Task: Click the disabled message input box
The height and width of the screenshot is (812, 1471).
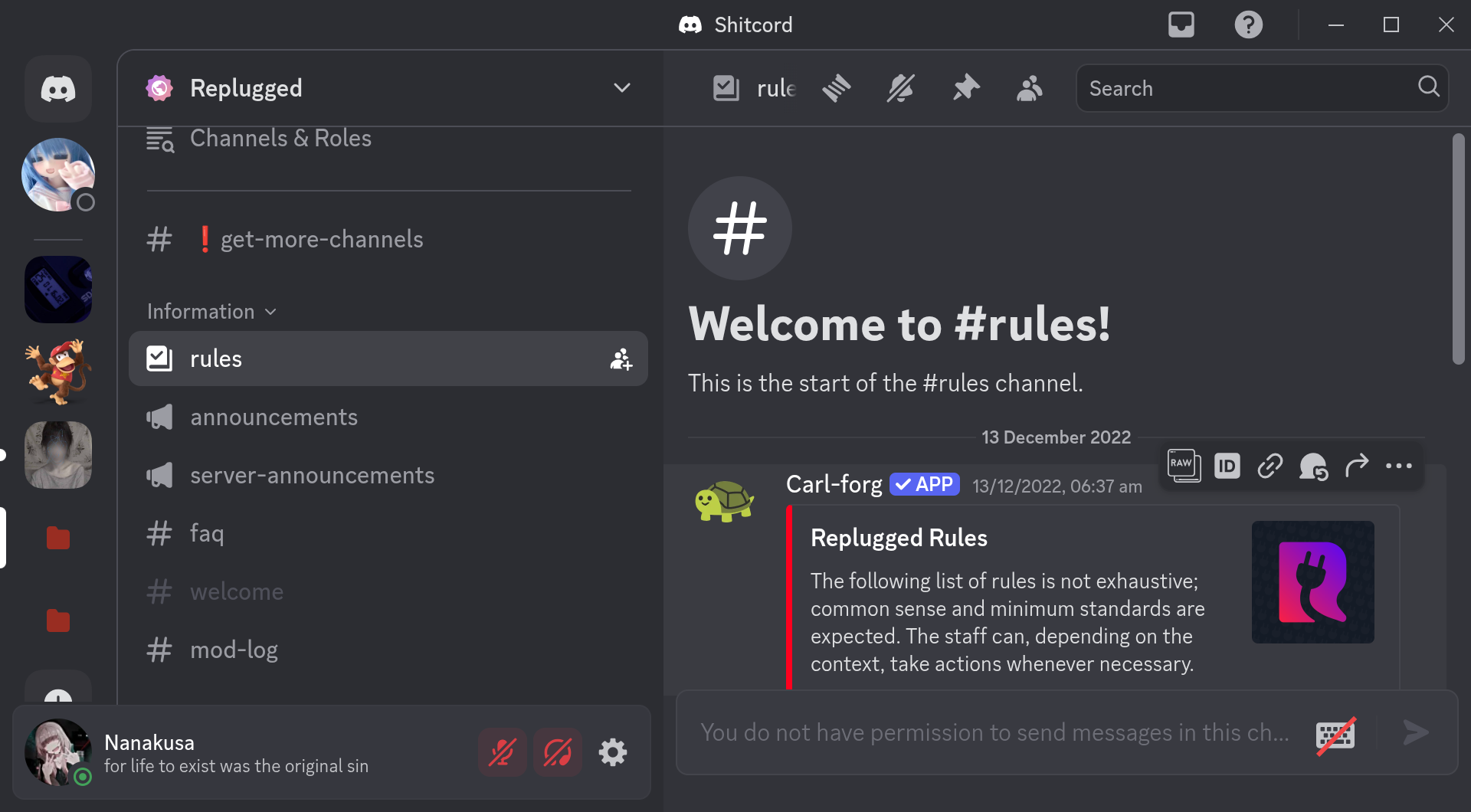Action: 994,733
